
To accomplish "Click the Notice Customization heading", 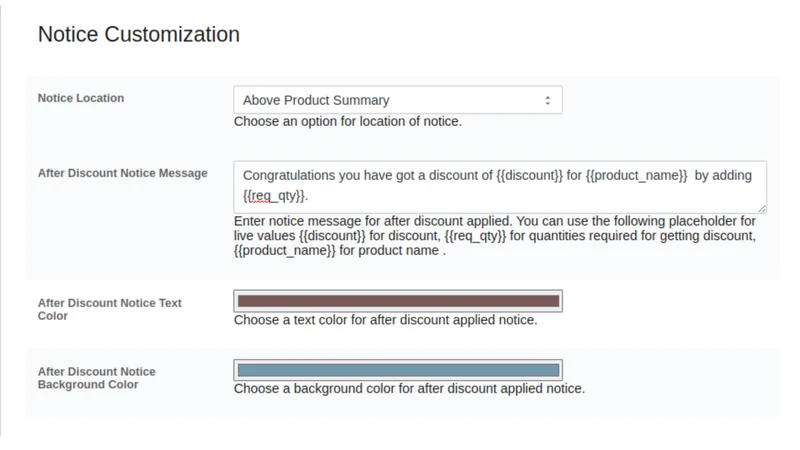I will [x=139, y=34].
